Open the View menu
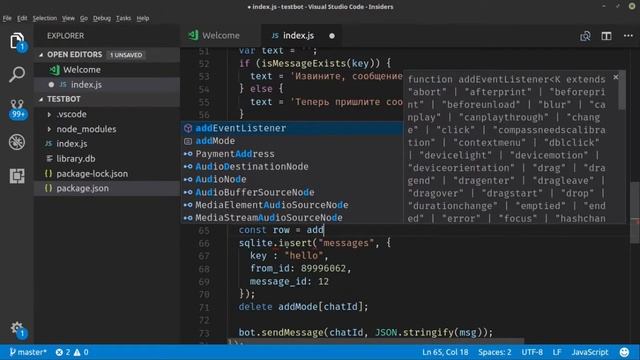Image resolution: width=640 pixels, height=360 pixels. tap(68, 18)
